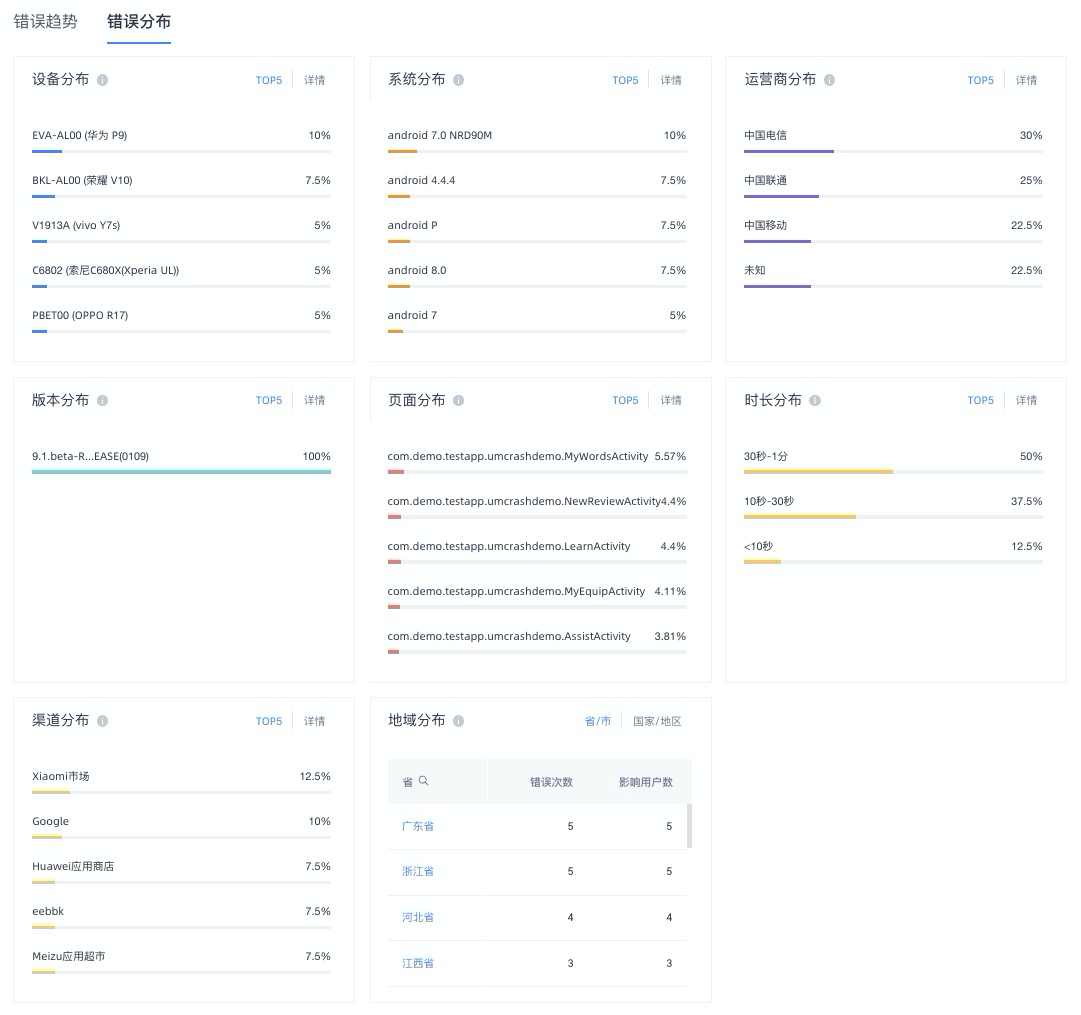Toggle TOP5 view in 设备分布 panel
The image size is (1081, 1015).
269,80
